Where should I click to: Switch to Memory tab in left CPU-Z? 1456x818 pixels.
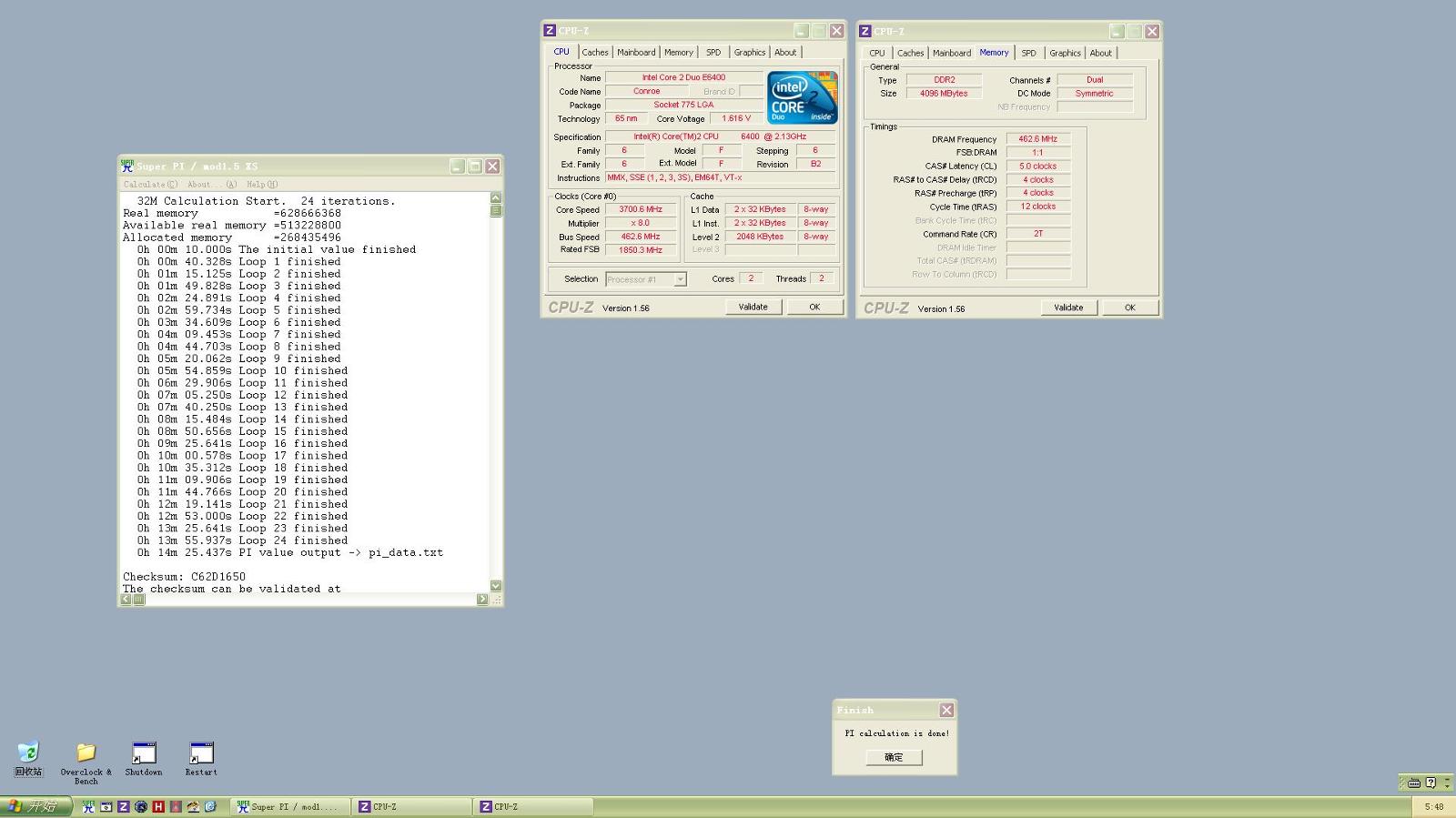(679, 52)
